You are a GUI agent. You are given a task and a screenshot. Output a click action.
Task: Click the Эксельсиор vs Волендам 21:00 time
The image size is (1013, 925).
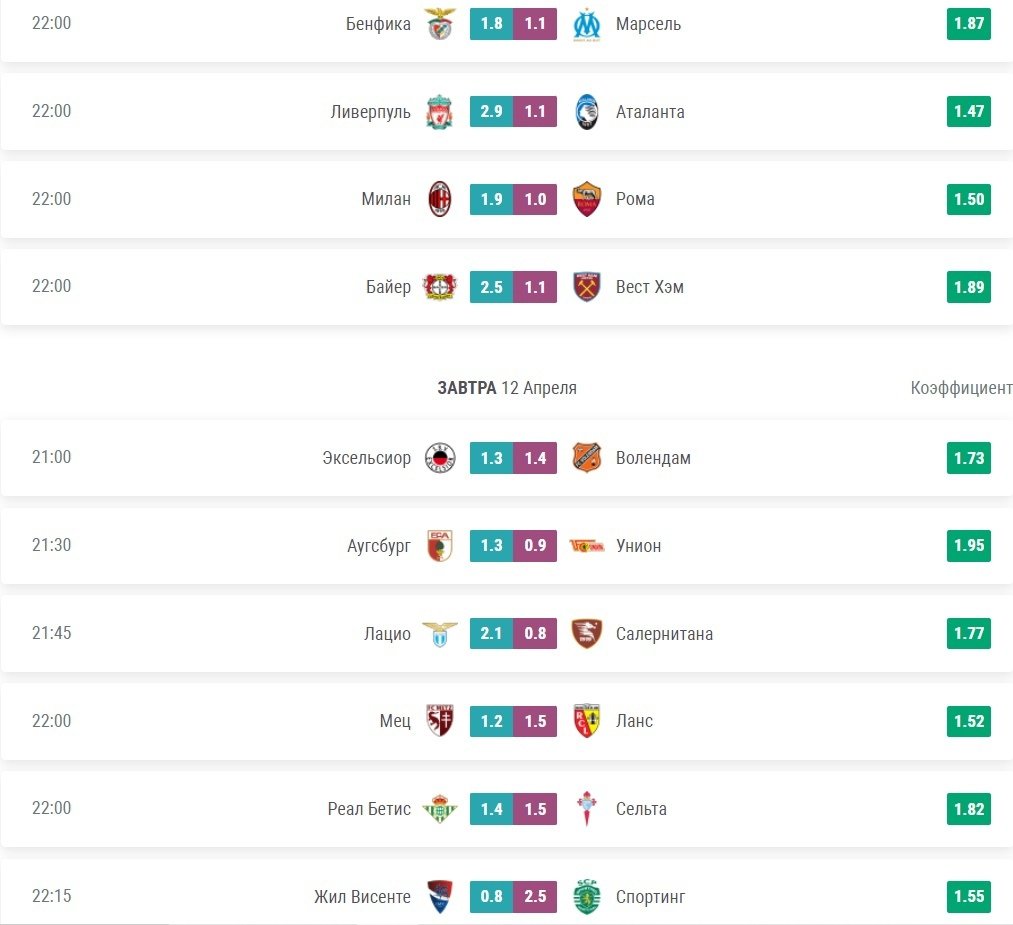point(52,458)
